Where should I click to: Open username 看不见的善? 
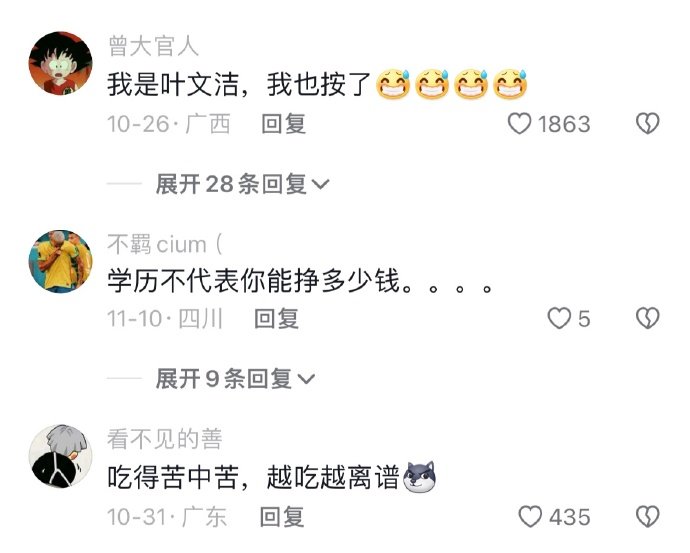point(165,439)
